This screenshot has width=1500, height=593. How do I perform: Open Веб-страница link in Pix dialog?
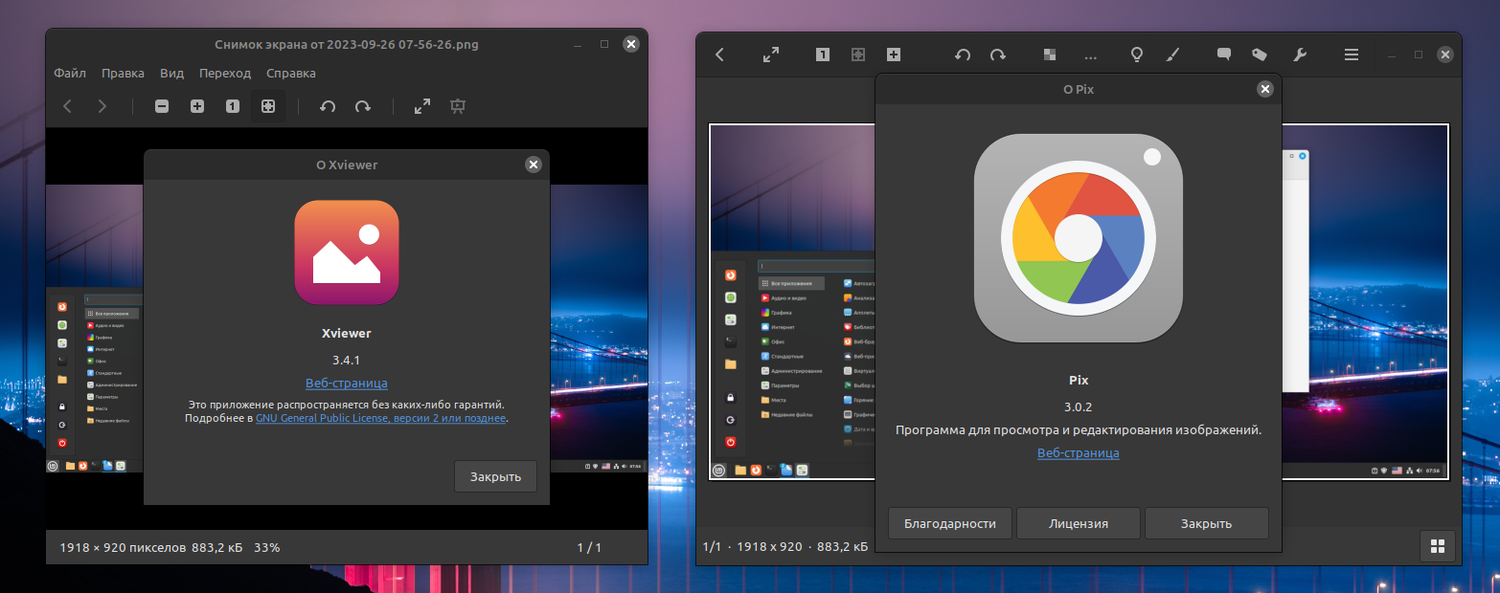[1078, 453]
